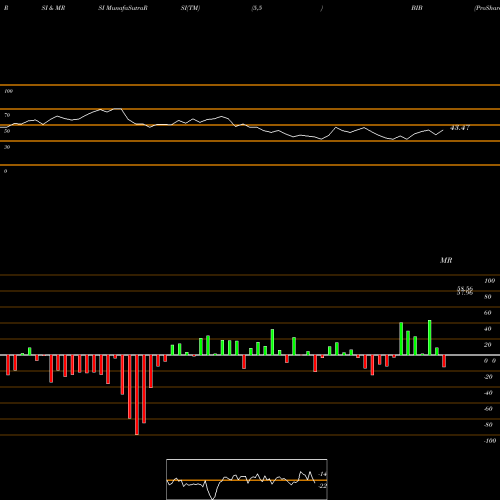Click the RSI axis label '70'
The width and height of the screenshot is (500, 500).
7,115
